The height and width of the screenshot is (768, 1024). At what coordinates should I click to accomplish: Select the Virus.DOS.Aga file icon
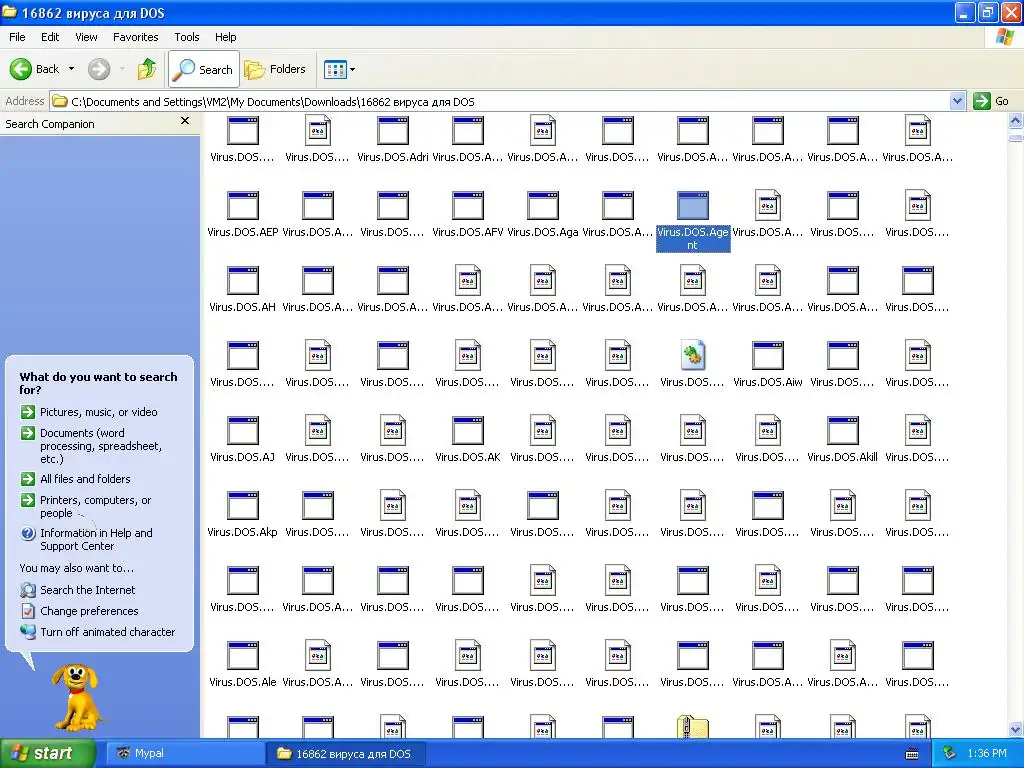coord(543,206)
